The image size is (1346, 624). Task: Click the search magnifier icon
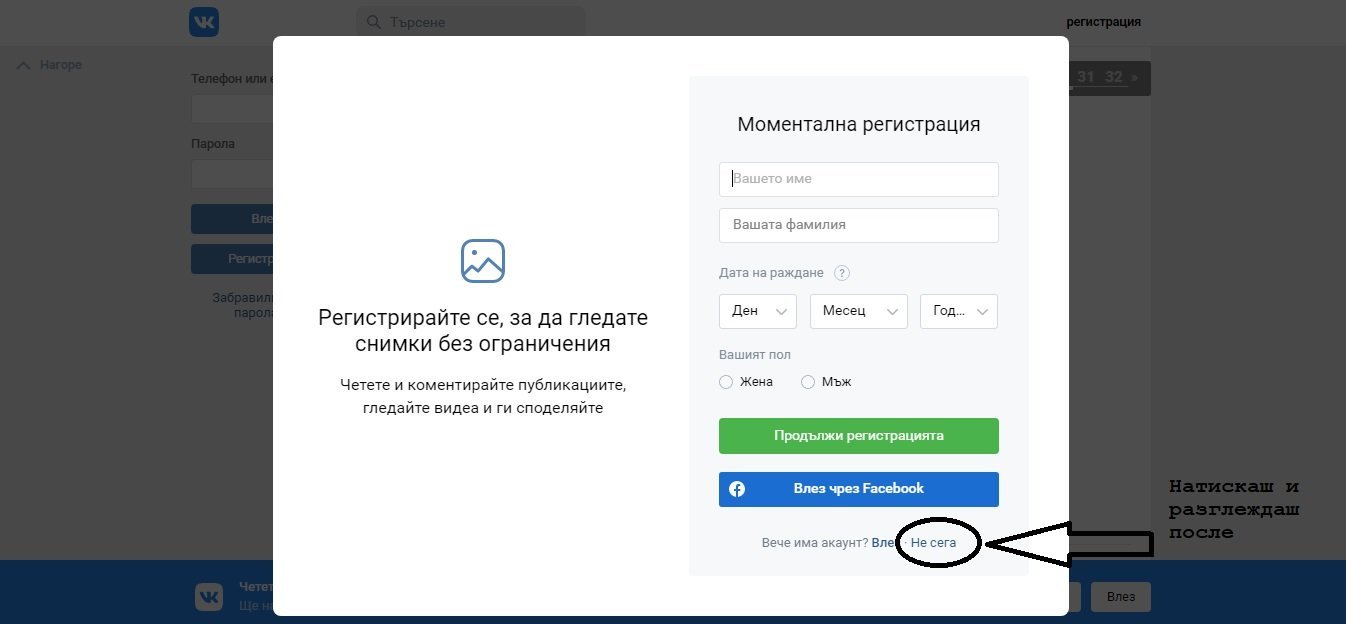pos(373,22)
